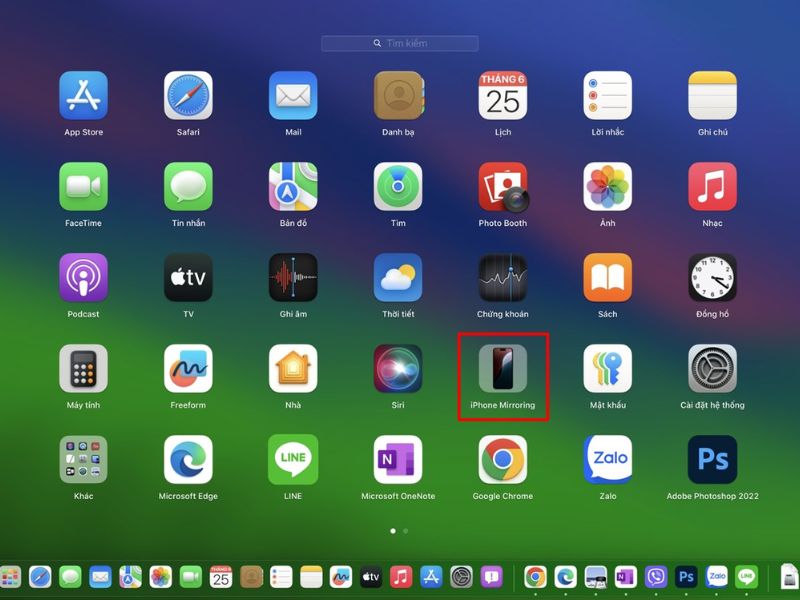Launch Google Chrome from Launchpad
800x600 pixels.
tap(503, 459)
